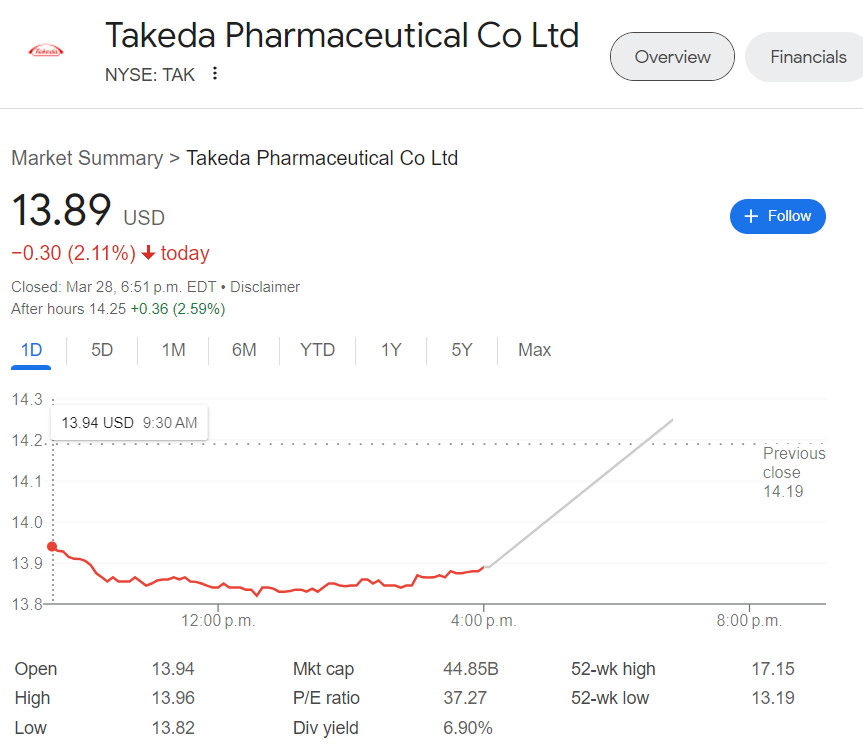This screenshot has height=749, width=863.
Task: Toggle to the 6M chart range
Action: tap(244, 350)
